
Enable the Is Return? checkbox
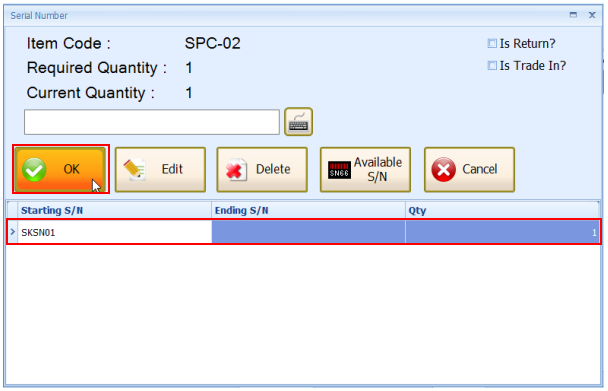(x=492, y=43)
